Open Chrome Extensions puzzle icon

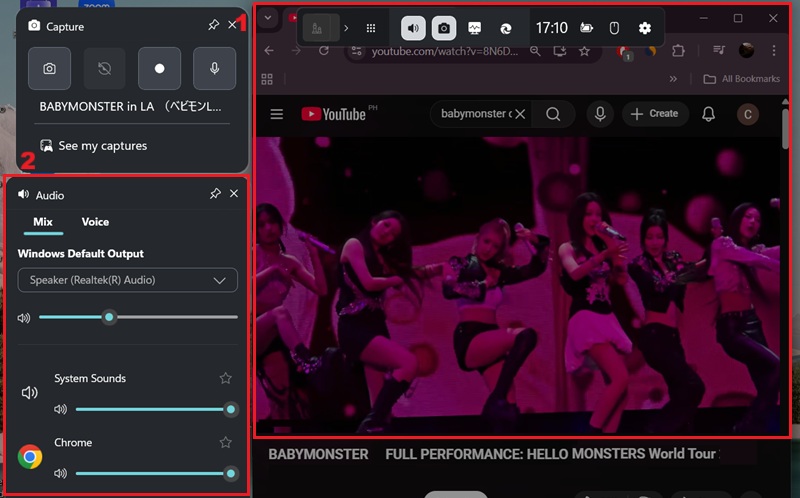(x=678, y=51)
